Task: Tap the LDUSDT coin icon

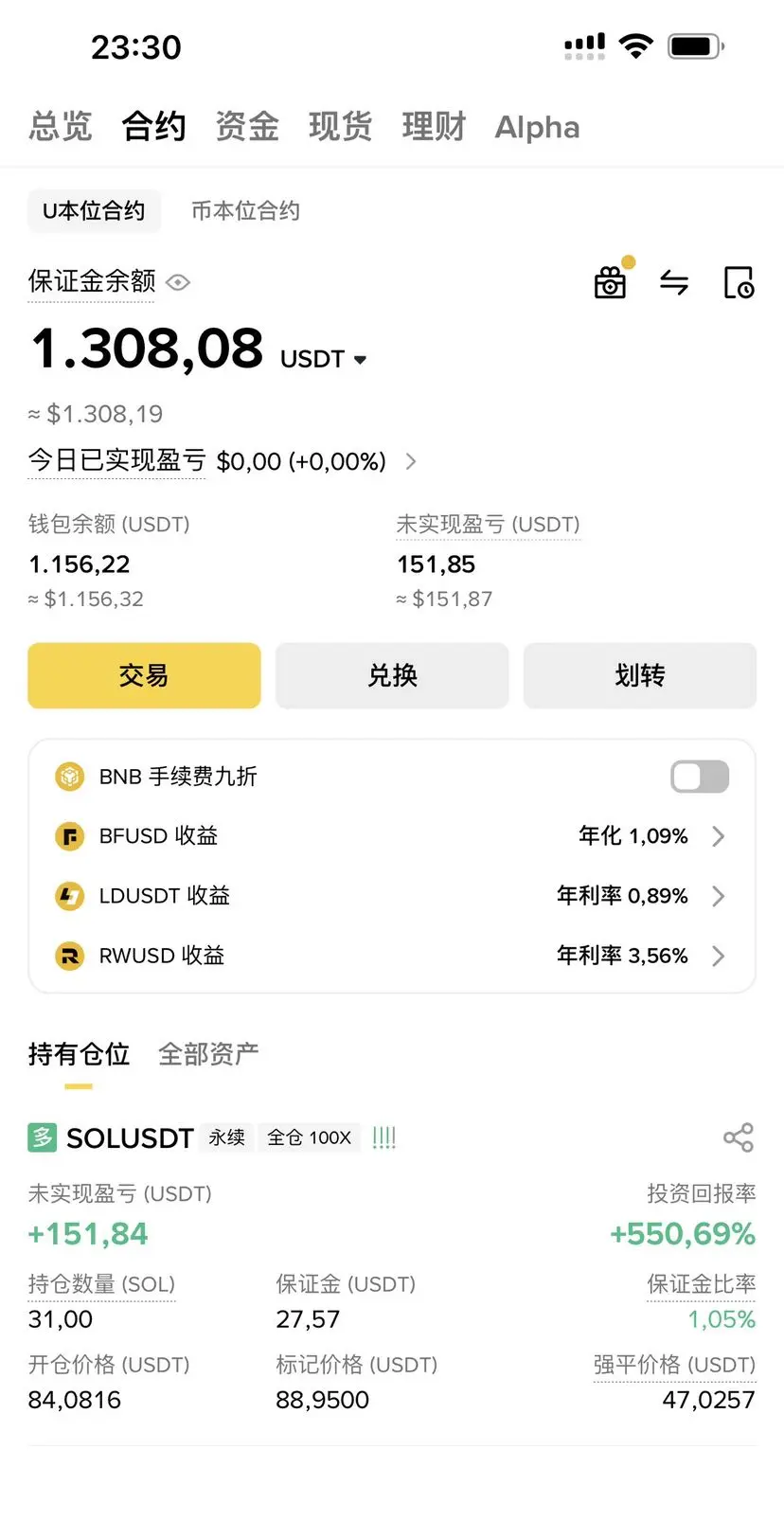Action: click(69, 896)
